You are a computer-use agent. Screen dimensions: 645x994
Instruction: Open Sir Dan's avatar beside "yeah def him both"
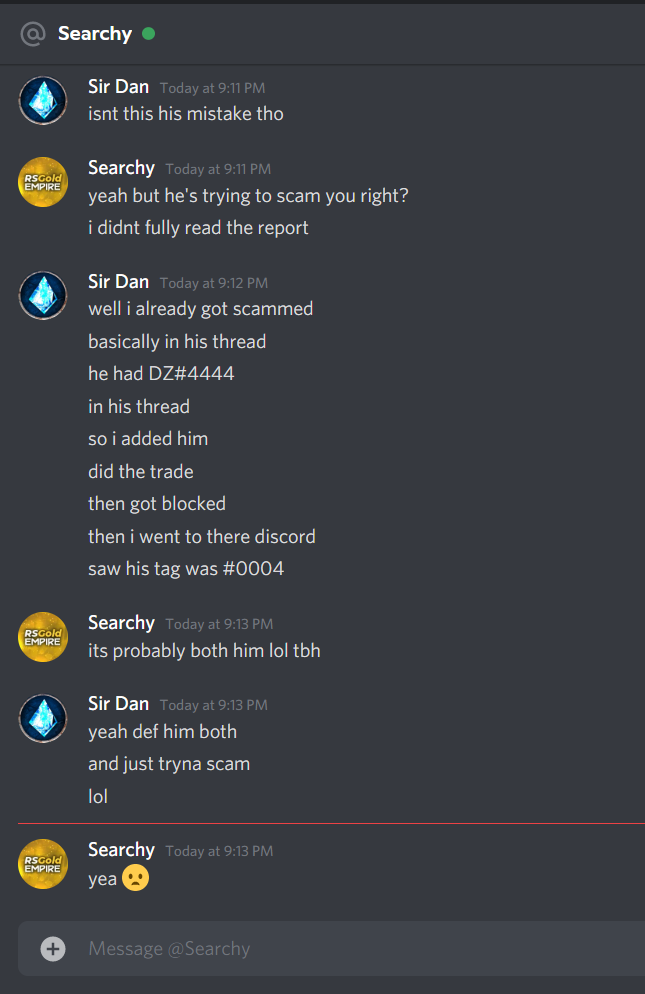click(x=43, y=718)
